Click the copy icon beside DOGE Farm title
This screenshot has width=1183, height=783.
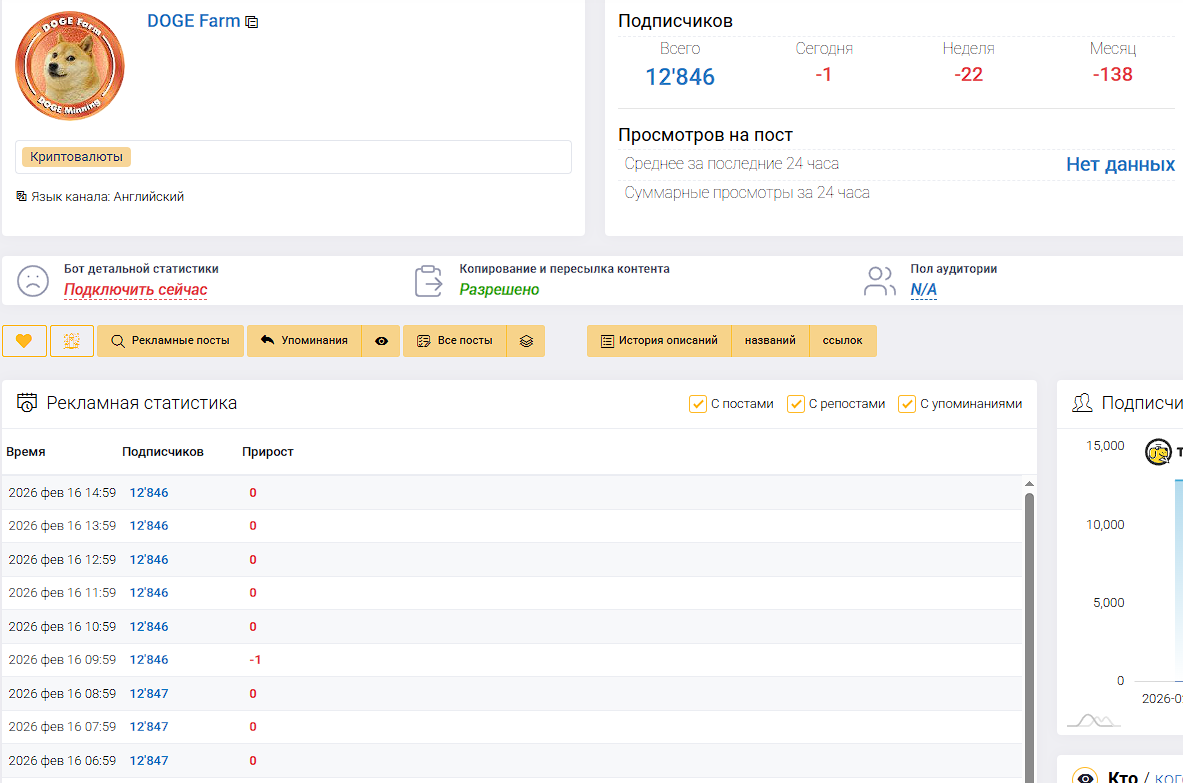click(252, 22)
